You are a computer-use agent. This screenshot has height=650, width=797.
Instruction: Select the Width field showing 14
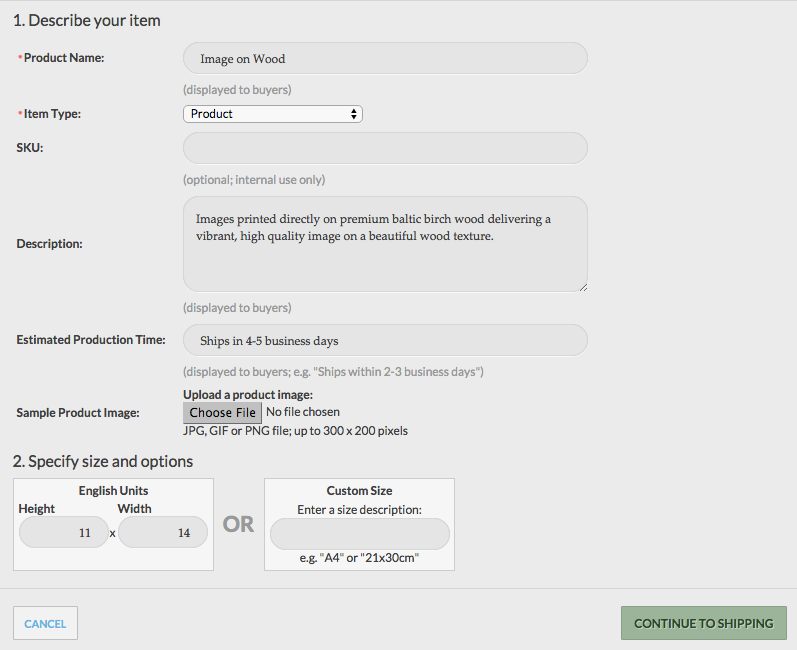click(163, 533)
